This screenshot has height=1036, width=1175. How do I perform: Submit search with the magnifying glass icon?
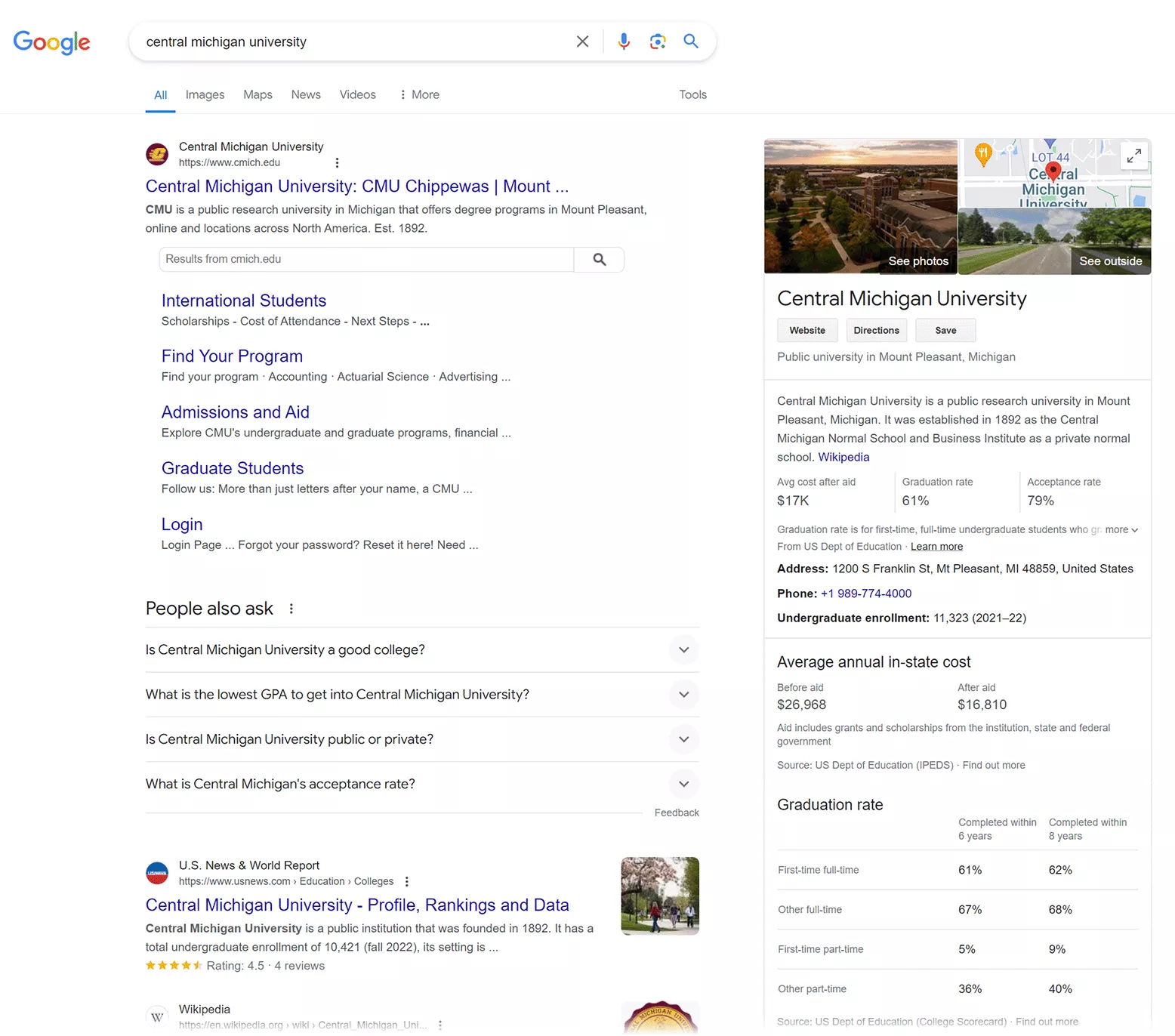(691, 42)
